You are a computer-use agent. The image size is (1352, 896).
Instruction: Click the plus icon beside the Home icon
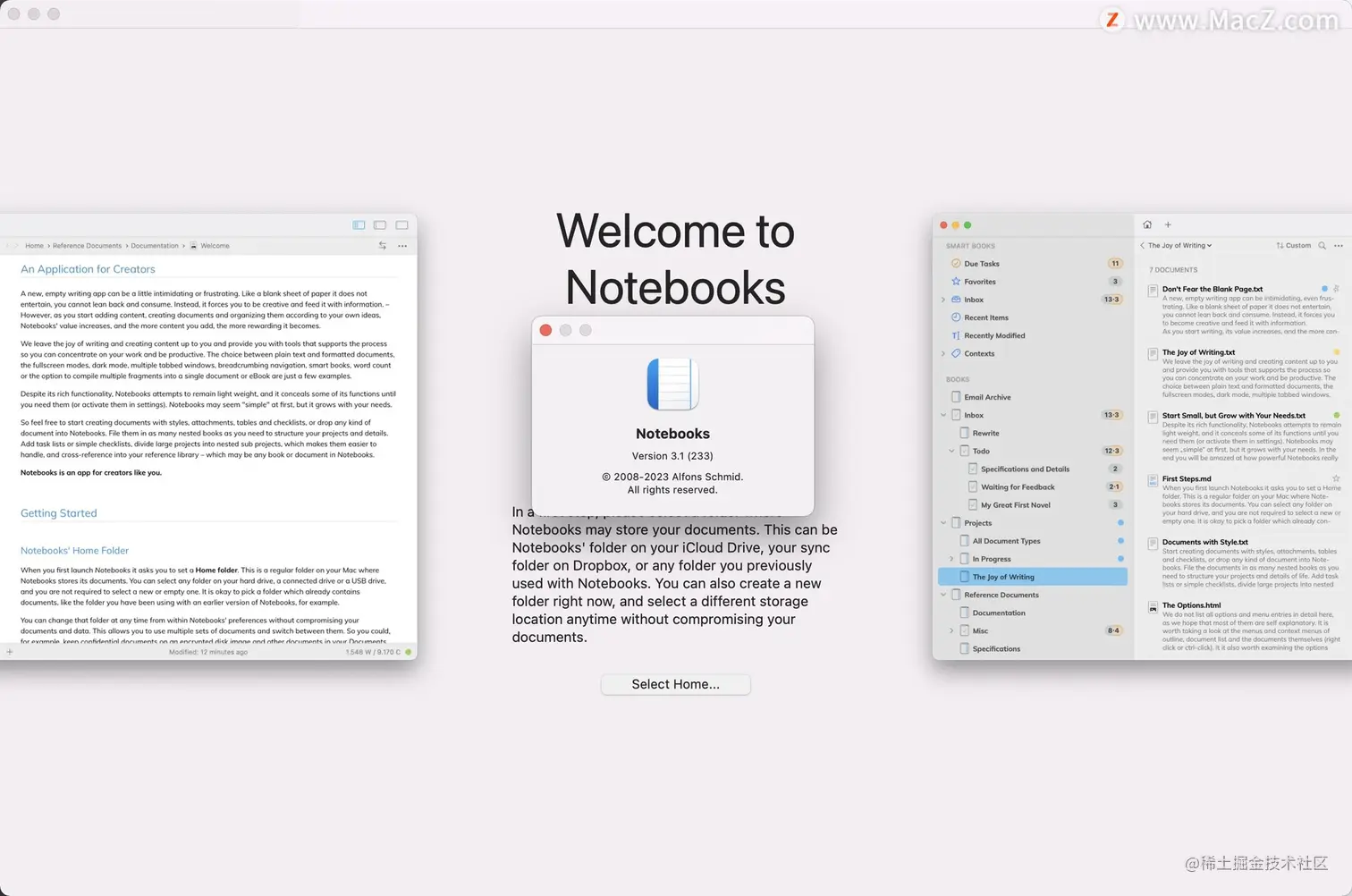click(x=1168, y=224)
